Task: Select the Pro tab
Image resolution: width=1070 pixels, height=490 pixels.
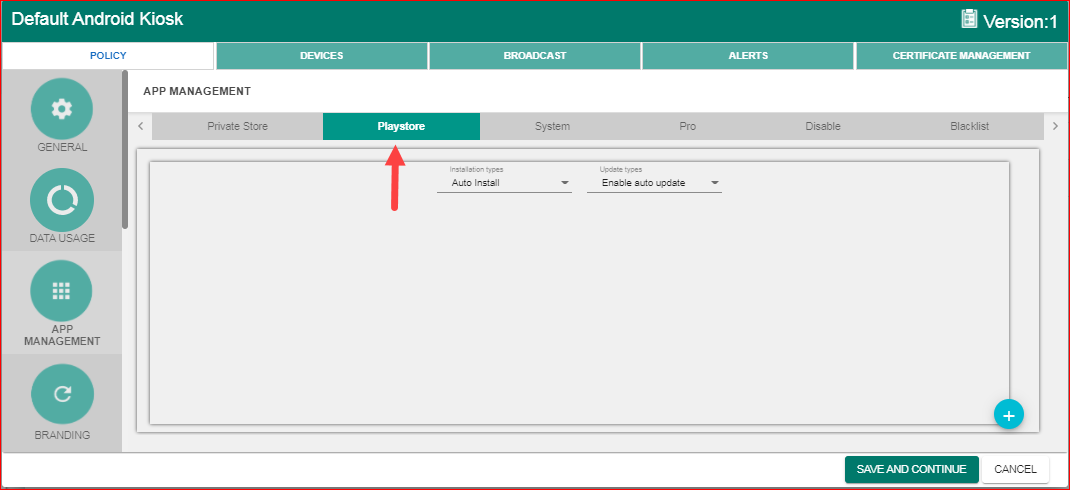Action: (x=688, y=126)
